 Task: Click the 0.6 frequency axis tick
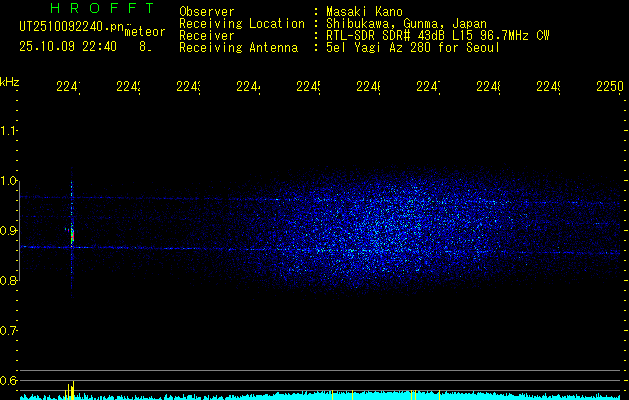point(9,380)
